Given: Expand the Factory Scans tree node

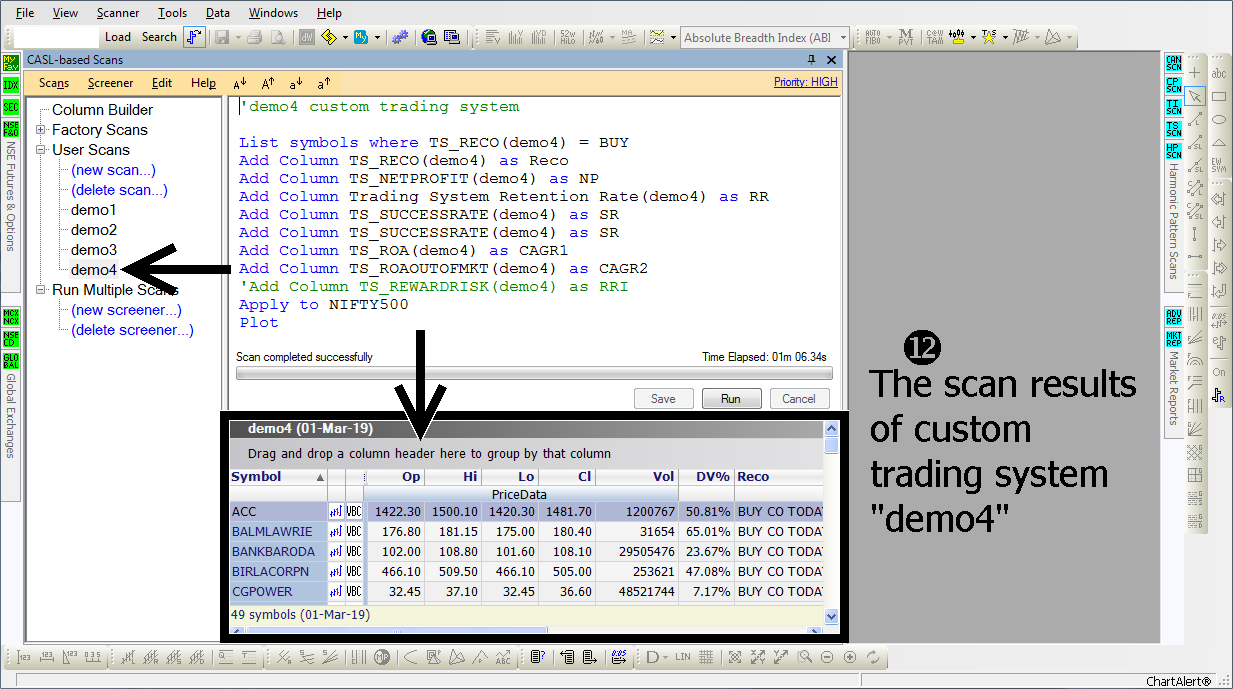Looking at the screenshot, I should [40, 130].
